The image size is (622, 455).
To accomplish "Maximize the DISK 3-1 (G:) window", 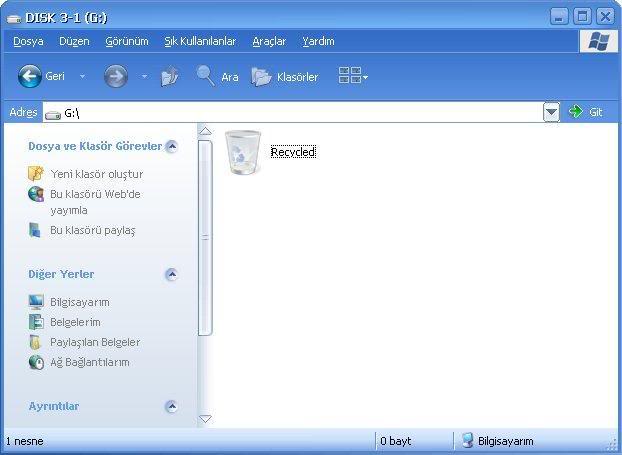I will (582, 17).
